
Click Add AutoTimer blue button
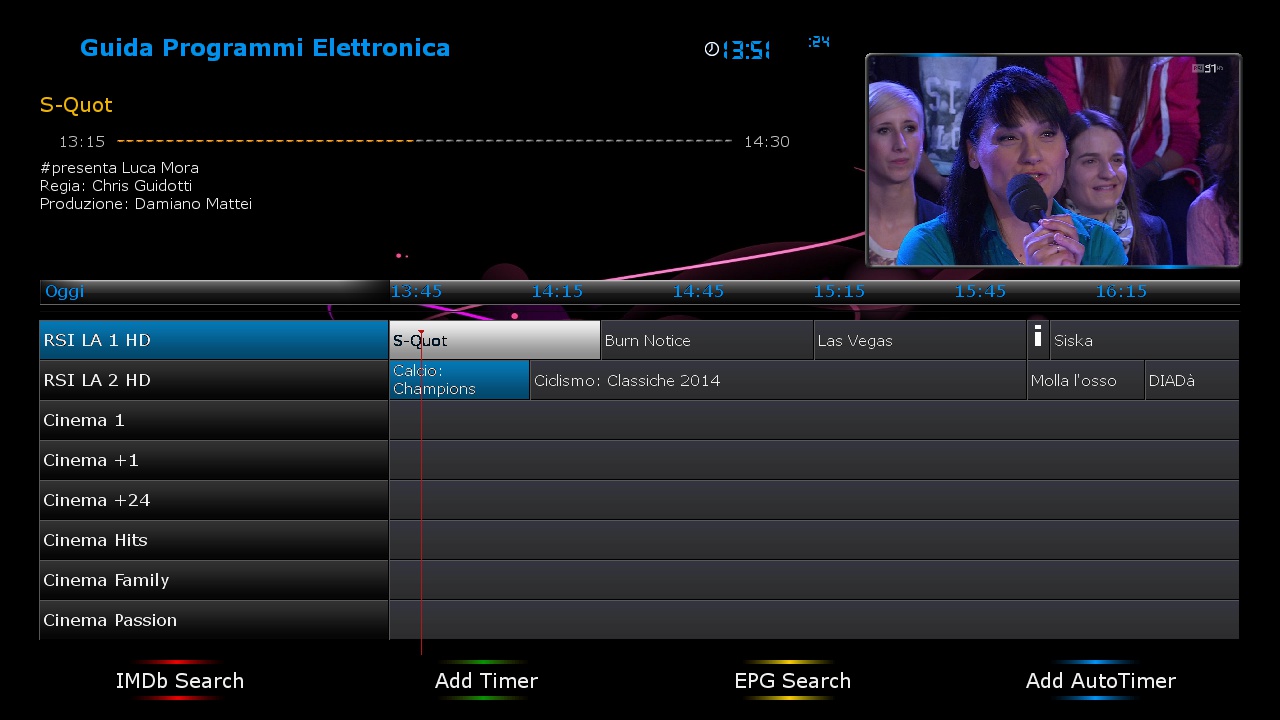(1100, 681)
